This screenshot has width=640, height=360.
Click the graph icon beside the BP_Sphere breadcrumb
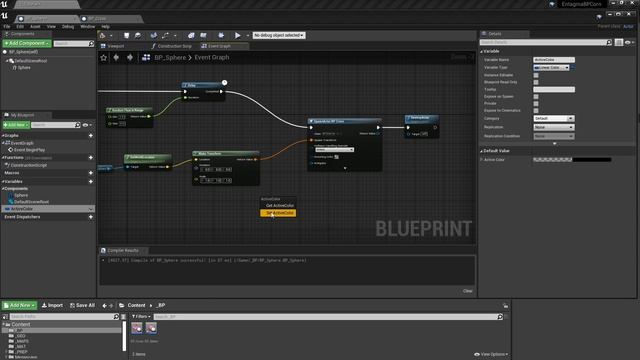146,58
